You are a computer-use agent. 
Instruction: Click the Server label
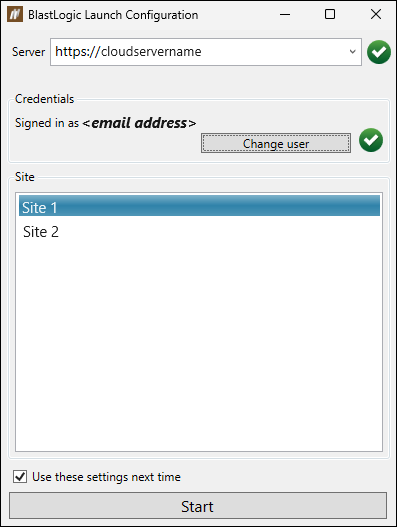(28, 52)
